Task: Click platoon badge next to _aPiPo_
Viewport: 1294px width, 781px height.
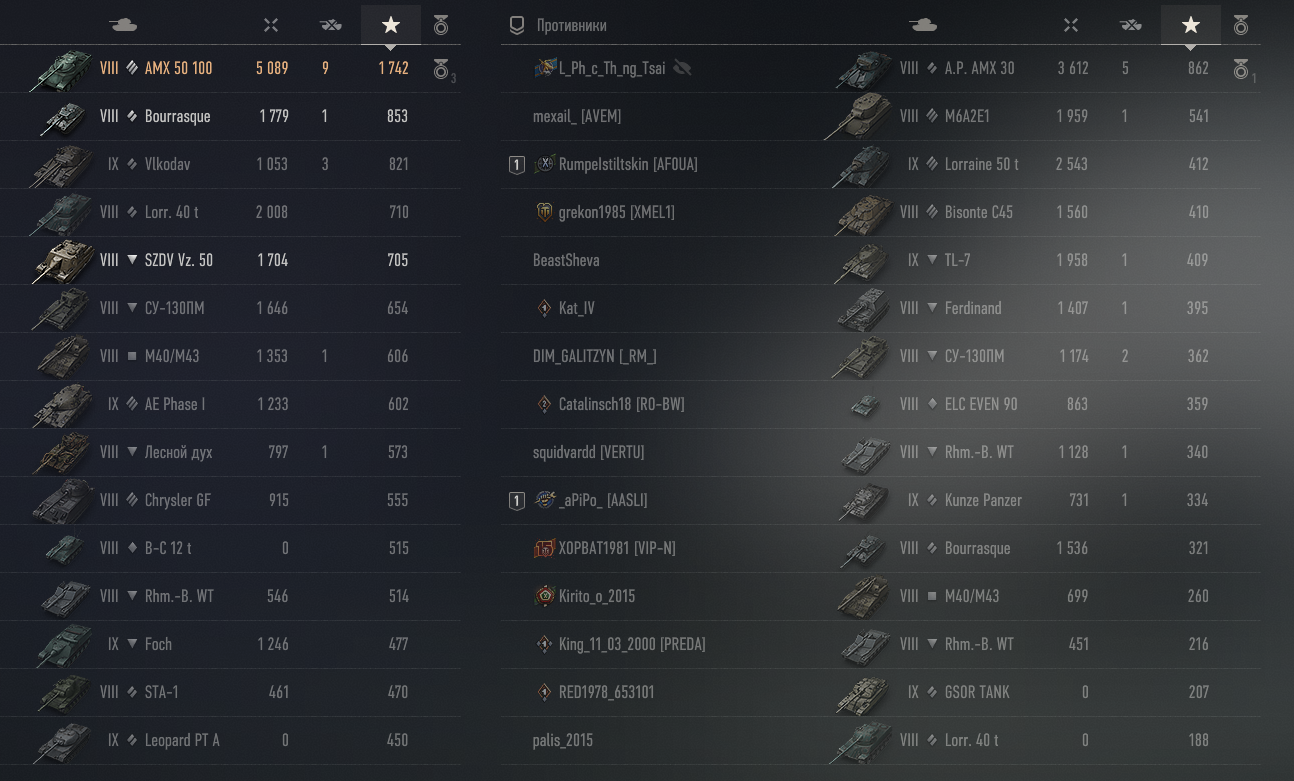Action: (x=516, y=500)
